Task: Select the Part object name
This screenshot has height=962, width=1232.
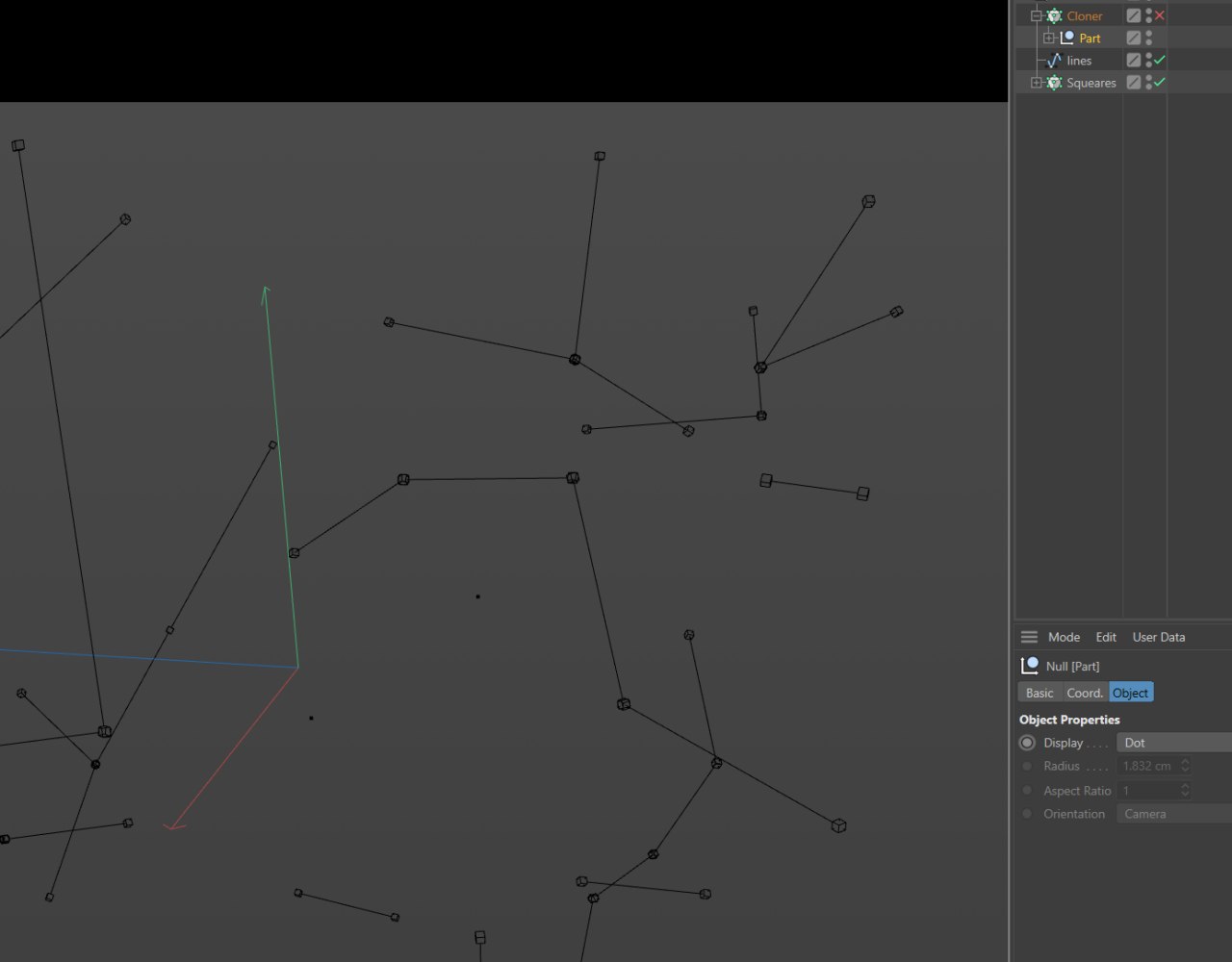Action: point(1090,38)
